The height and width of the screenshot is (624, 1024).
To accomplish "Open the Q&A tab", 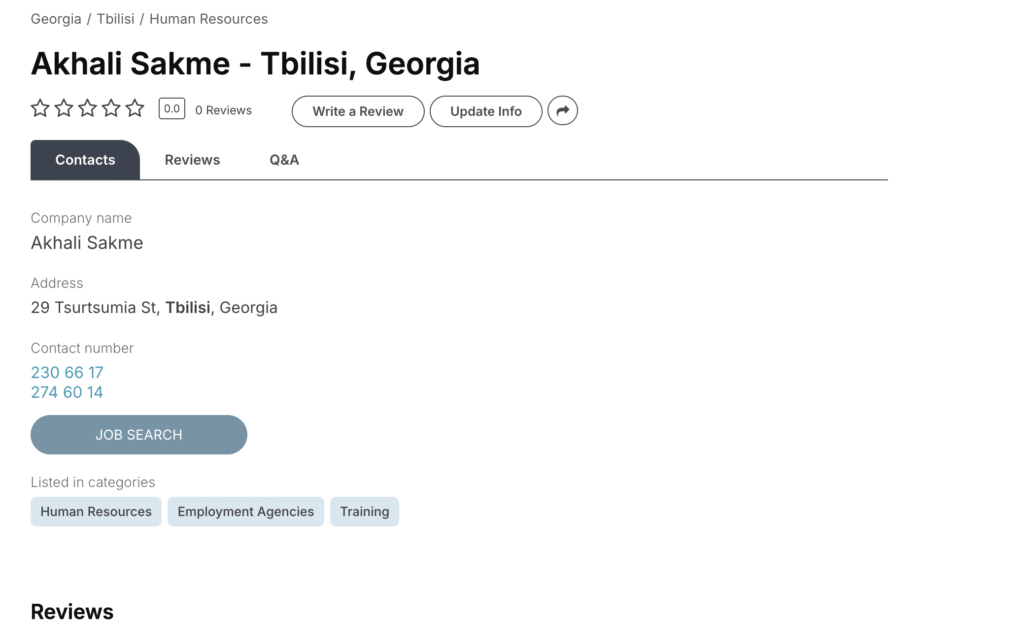I will click(x=284, y=160).
